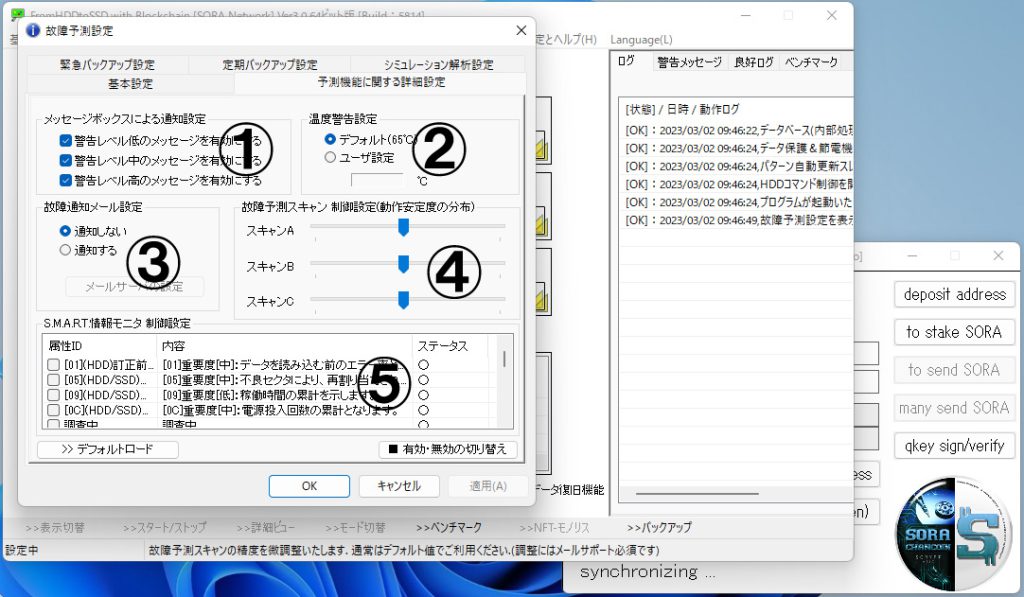Screen dimensions: 1024x597
Task: Click the スキャンA slider handle
Action: click(x=404, y=227)
